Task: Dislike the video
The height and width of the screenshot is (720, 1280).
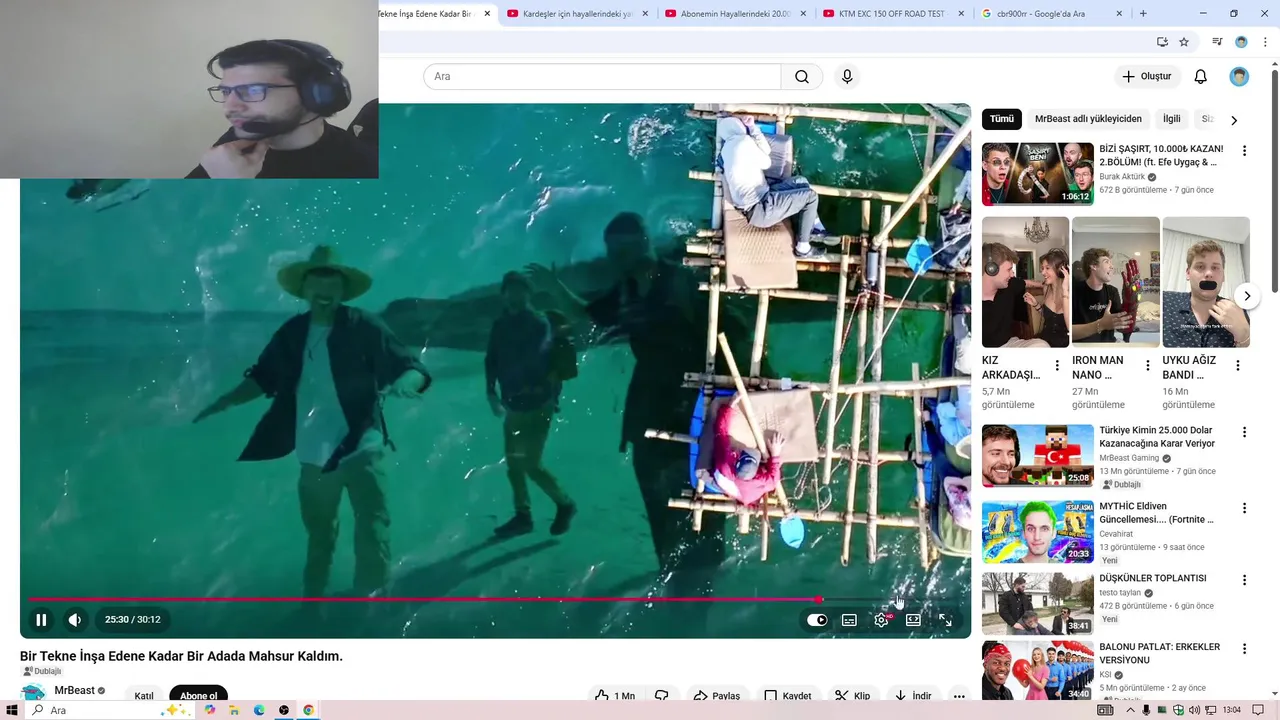Action: 661,696
